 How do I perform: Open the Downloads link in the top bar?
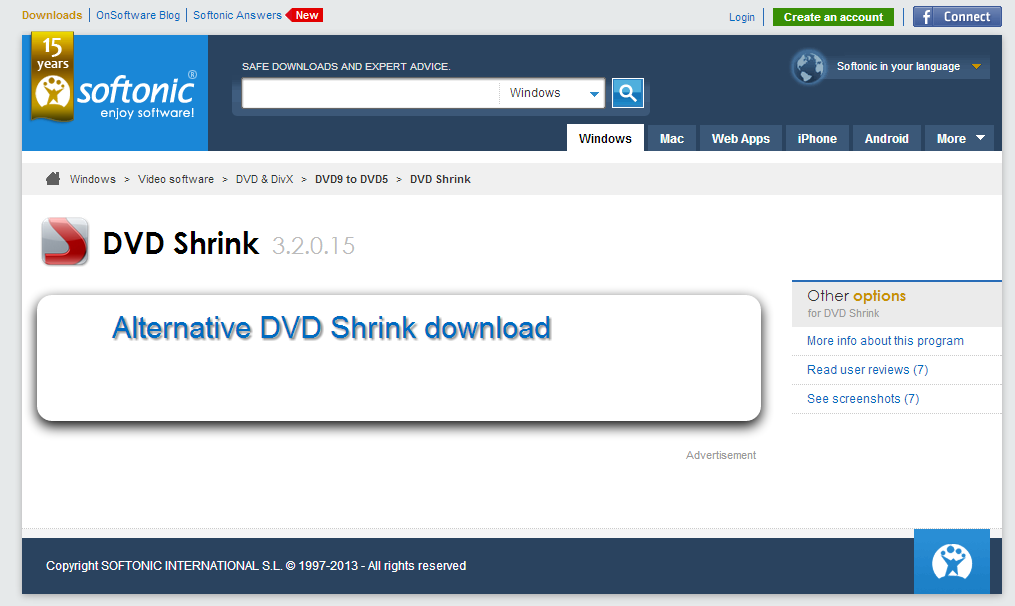(52, 15)
